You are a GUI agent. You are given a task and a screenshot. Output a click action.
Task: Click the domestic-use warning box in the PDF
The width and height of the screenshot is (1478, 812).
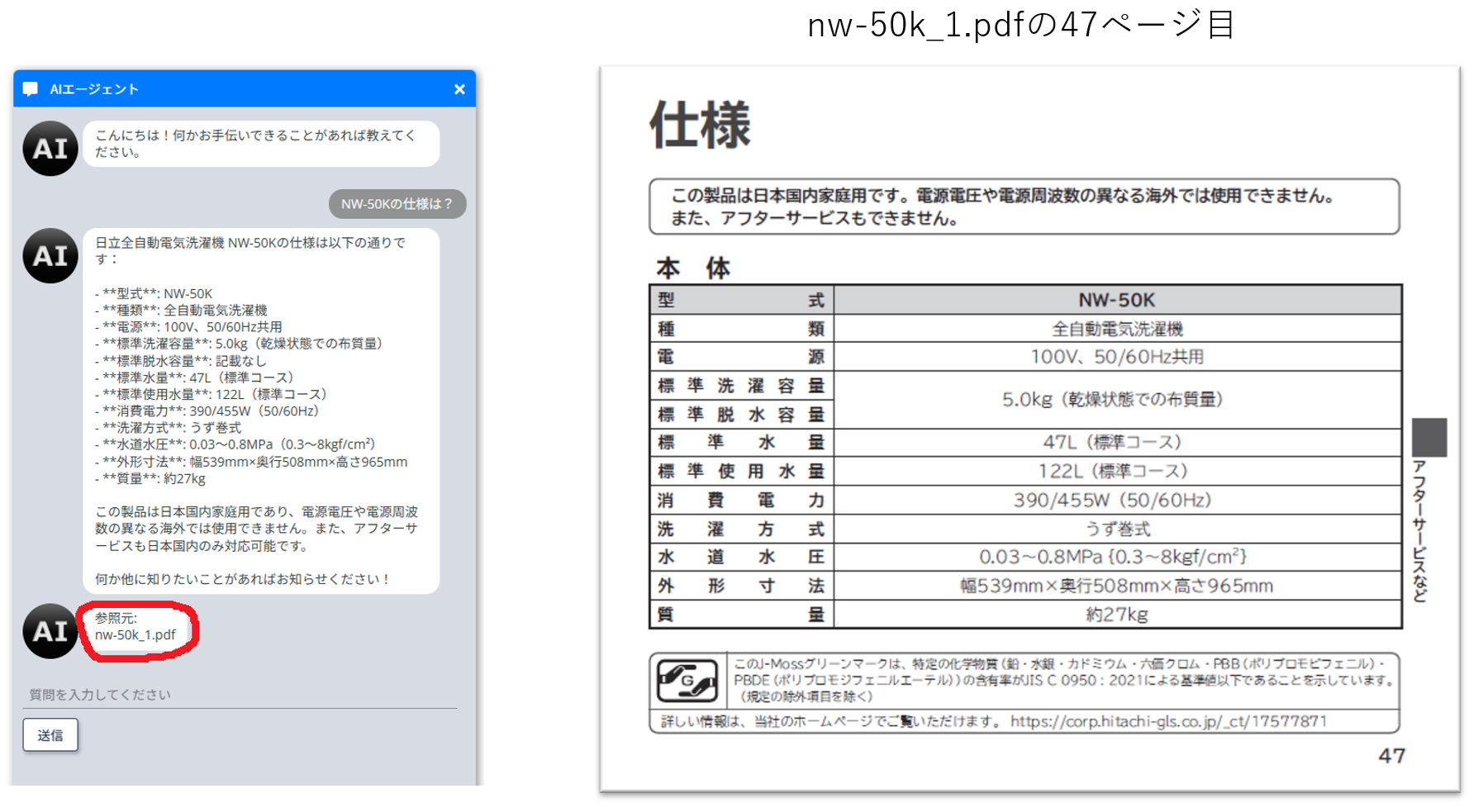(x=1024, y=207)
